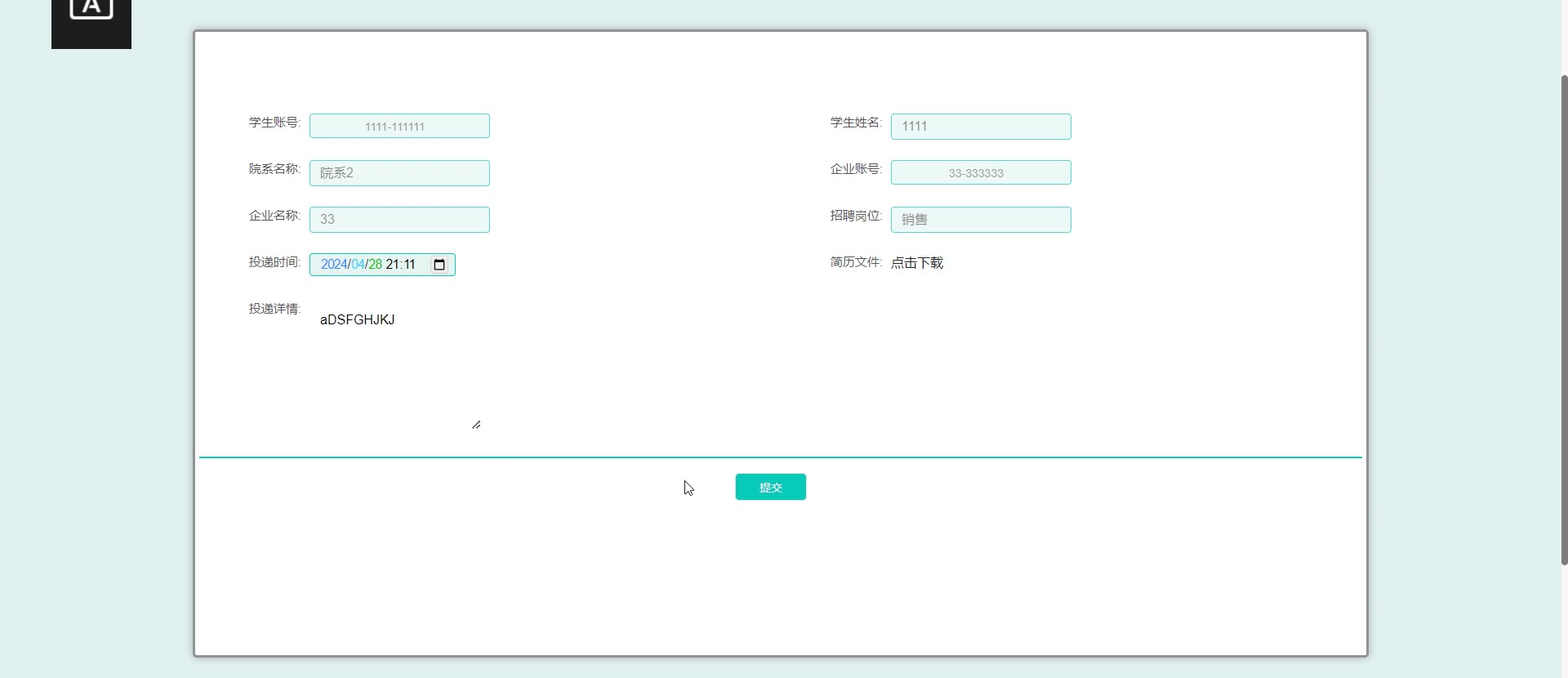Screen dimensions: 1568x678
Task: Focus the 学生姓名 input field
Action: pyautogui.click(x=981, y=127)
